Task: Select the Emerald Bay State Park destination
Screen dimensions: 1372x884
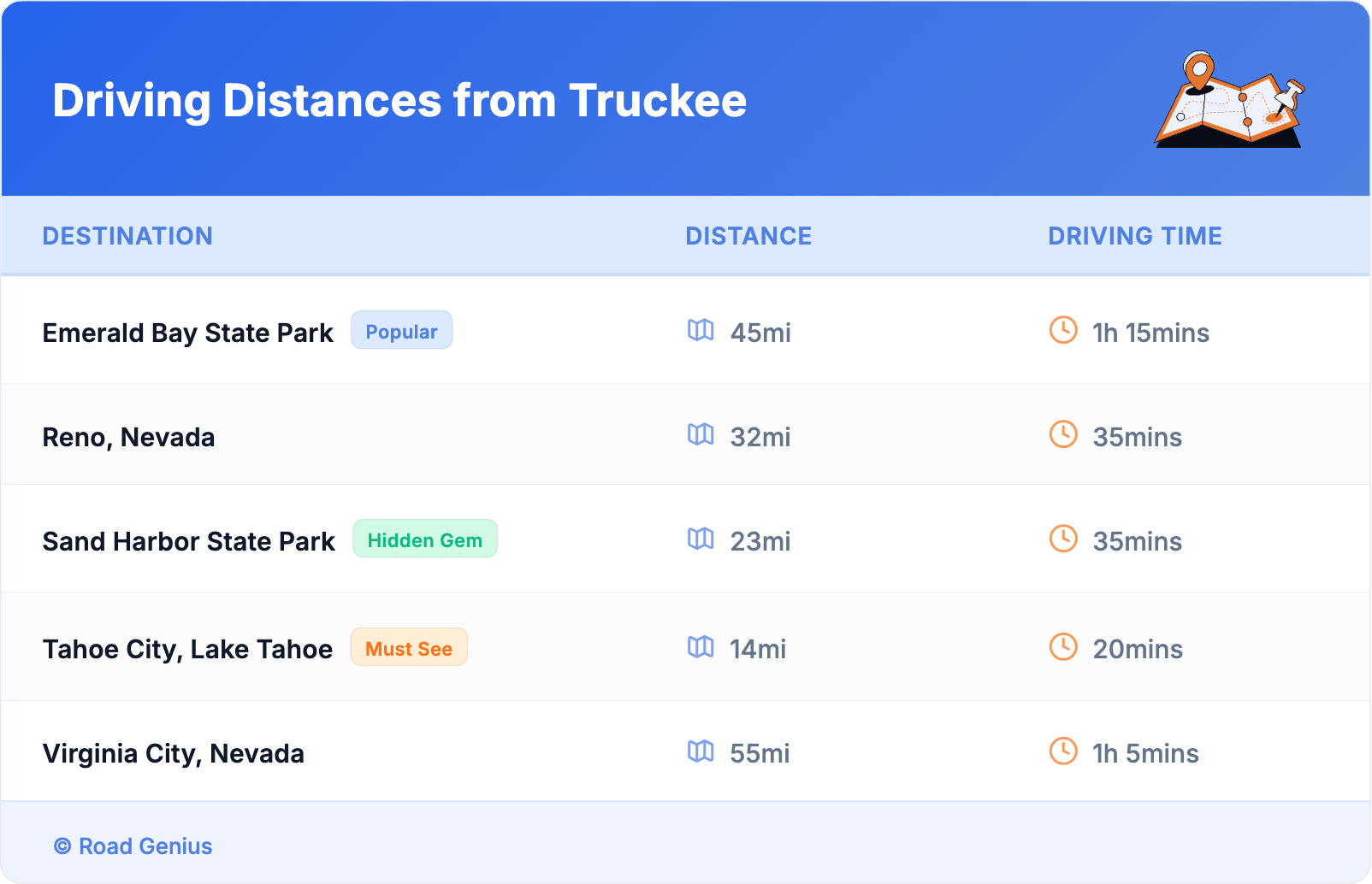Action: point(187,333)
